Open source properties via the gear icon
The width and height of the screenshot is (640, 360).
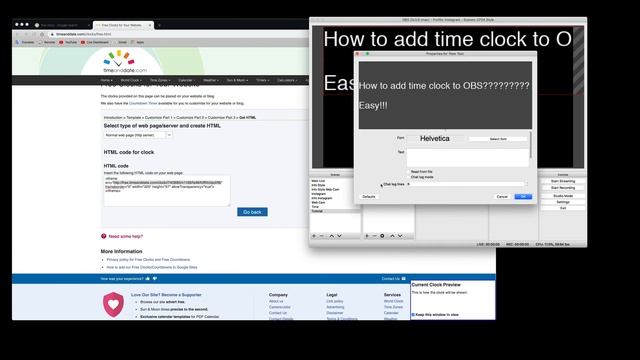coord(382,236)
